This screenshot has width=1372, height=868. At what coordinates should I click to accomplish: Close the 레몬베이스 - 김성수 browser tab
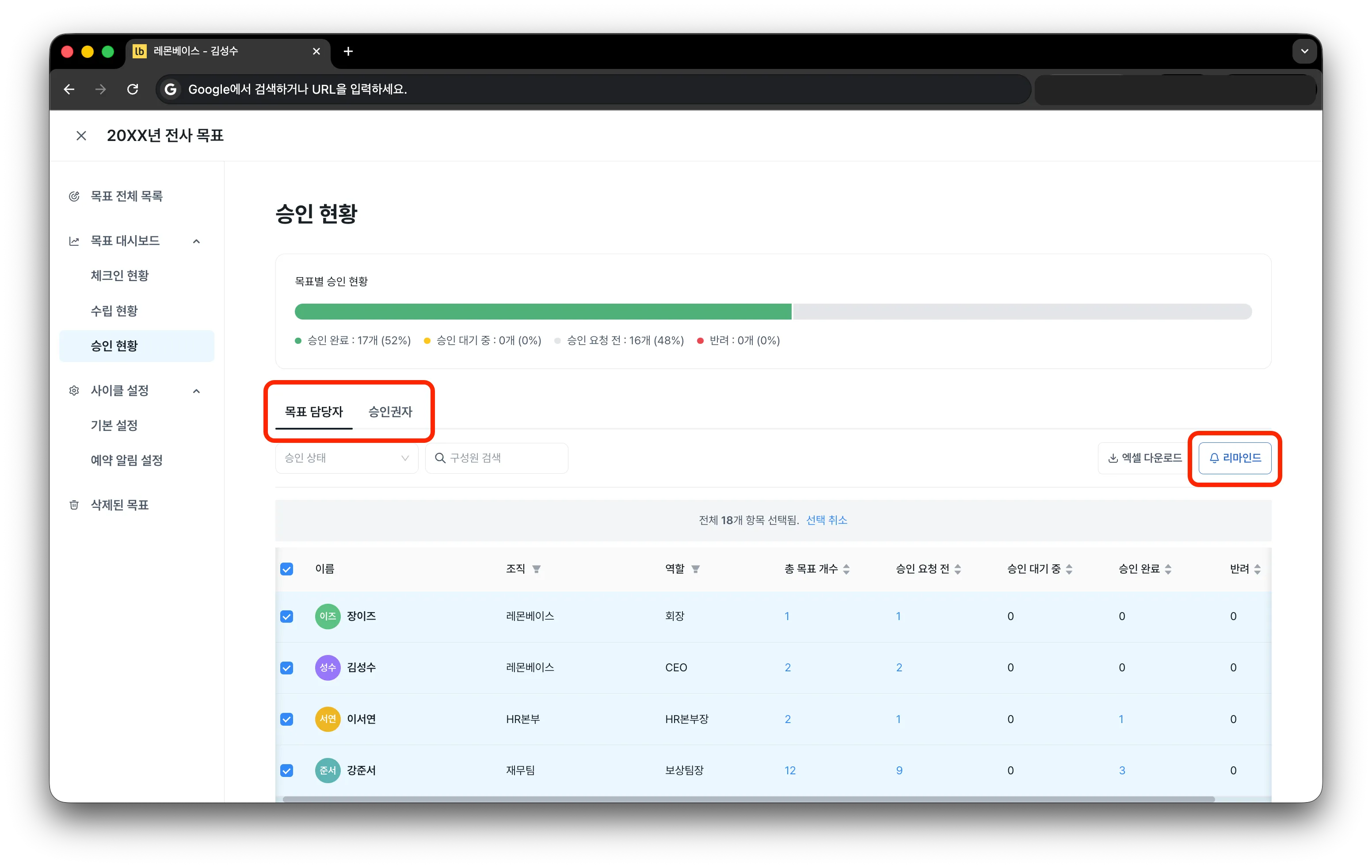click(x=316, y=51)
